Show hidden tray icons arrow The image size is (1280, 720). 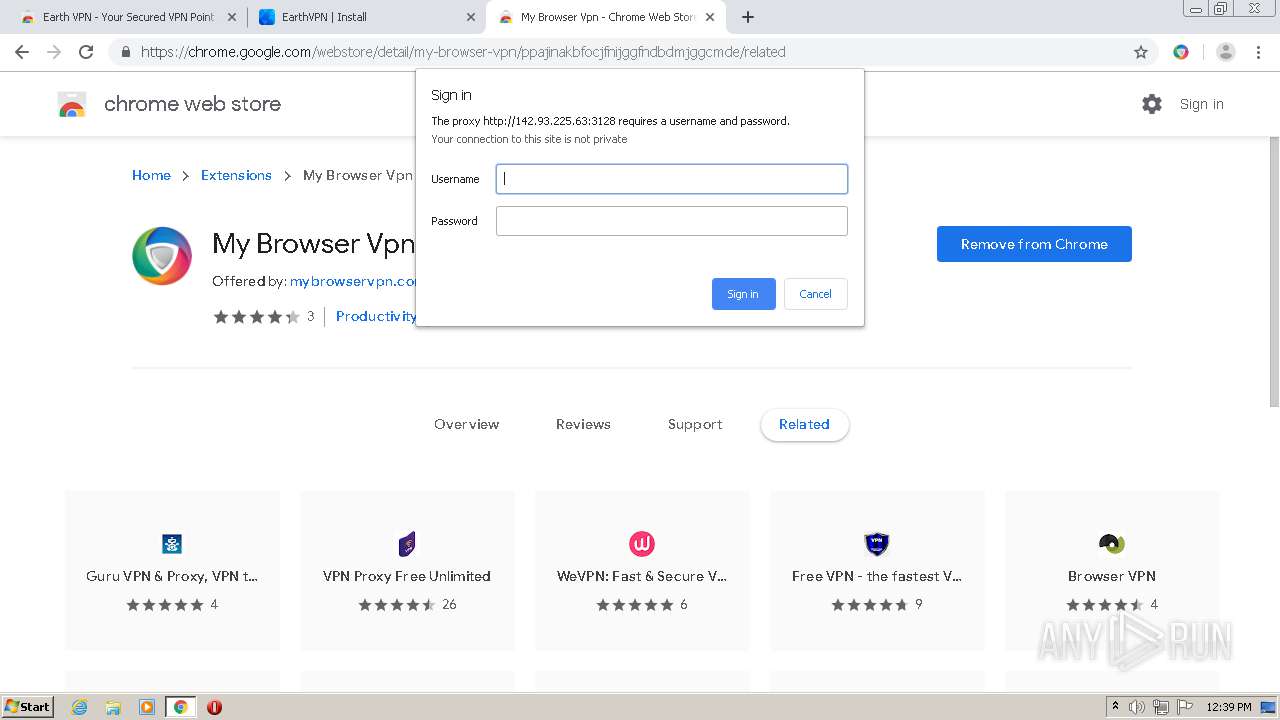(x=1115, y=707)
